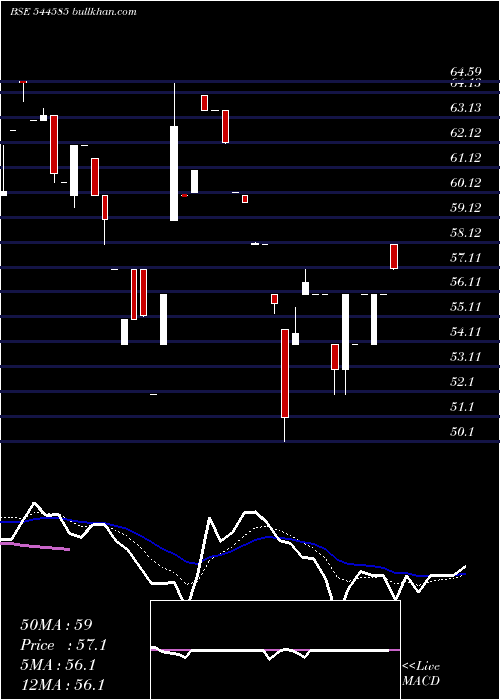This screenshot has height=700, width=500.
Task: Click the 62.12 price axis label
Action: point(466,133)
